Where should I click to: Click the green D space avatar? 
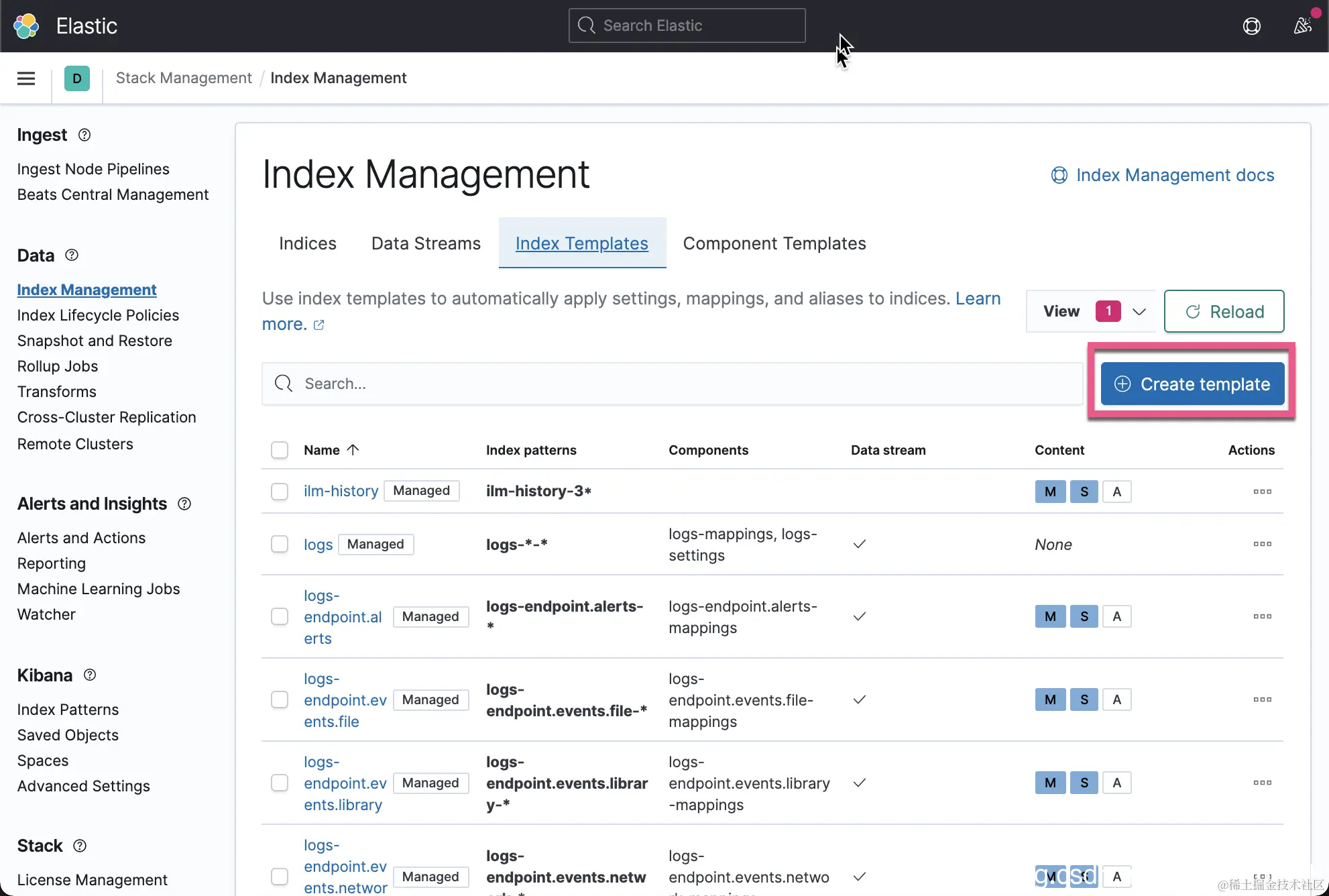[77, 78]
